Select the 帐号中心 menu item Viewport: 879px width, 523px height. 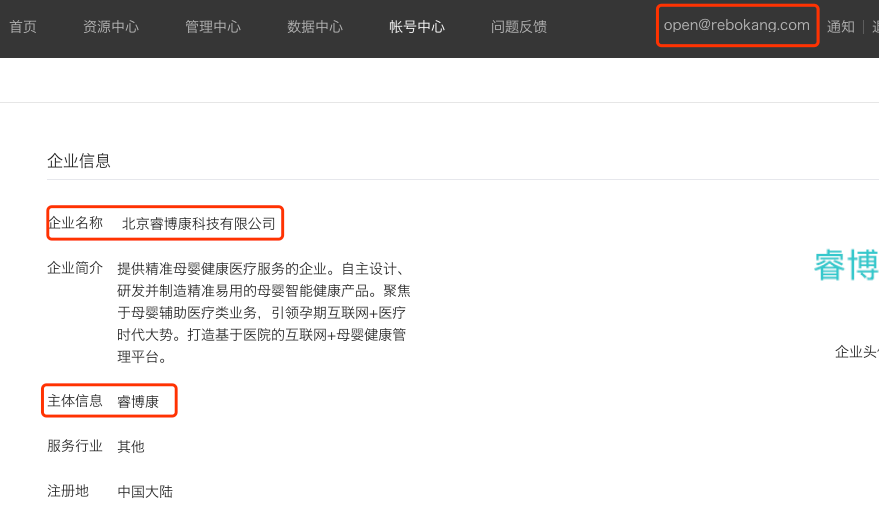[417, 27]
